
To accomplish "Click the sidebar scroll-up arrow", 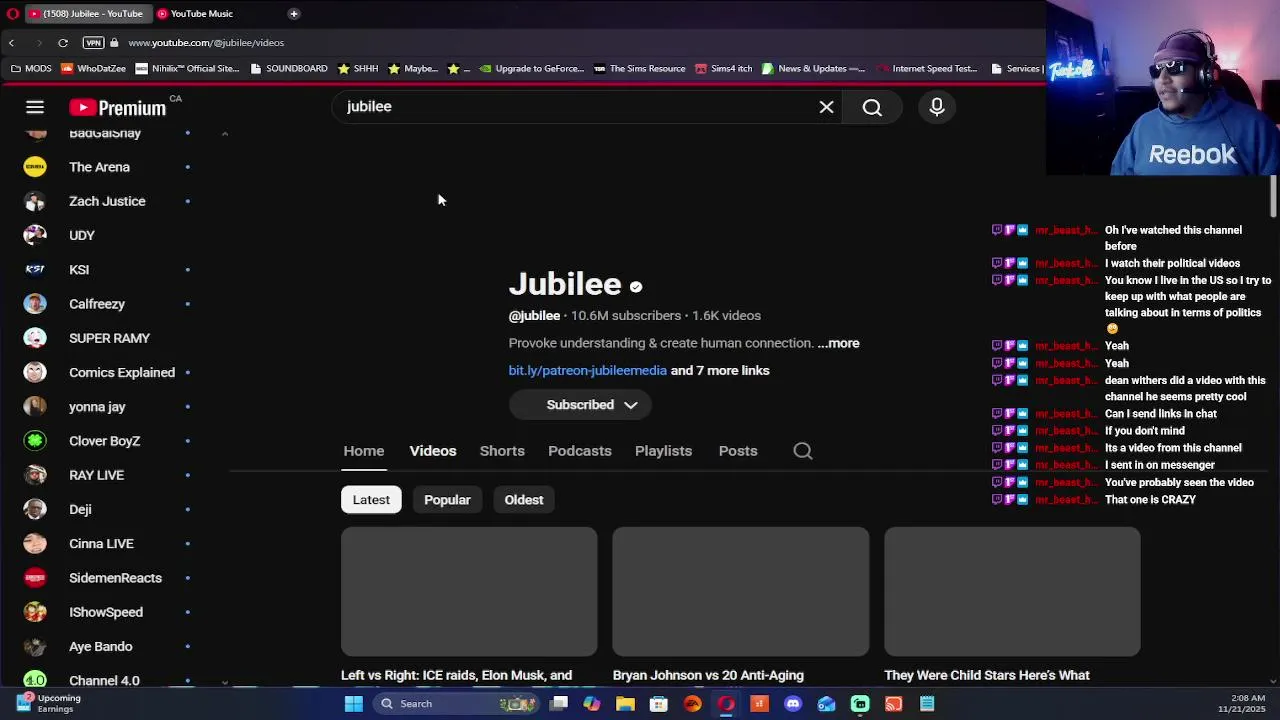I will pos(224,134).
